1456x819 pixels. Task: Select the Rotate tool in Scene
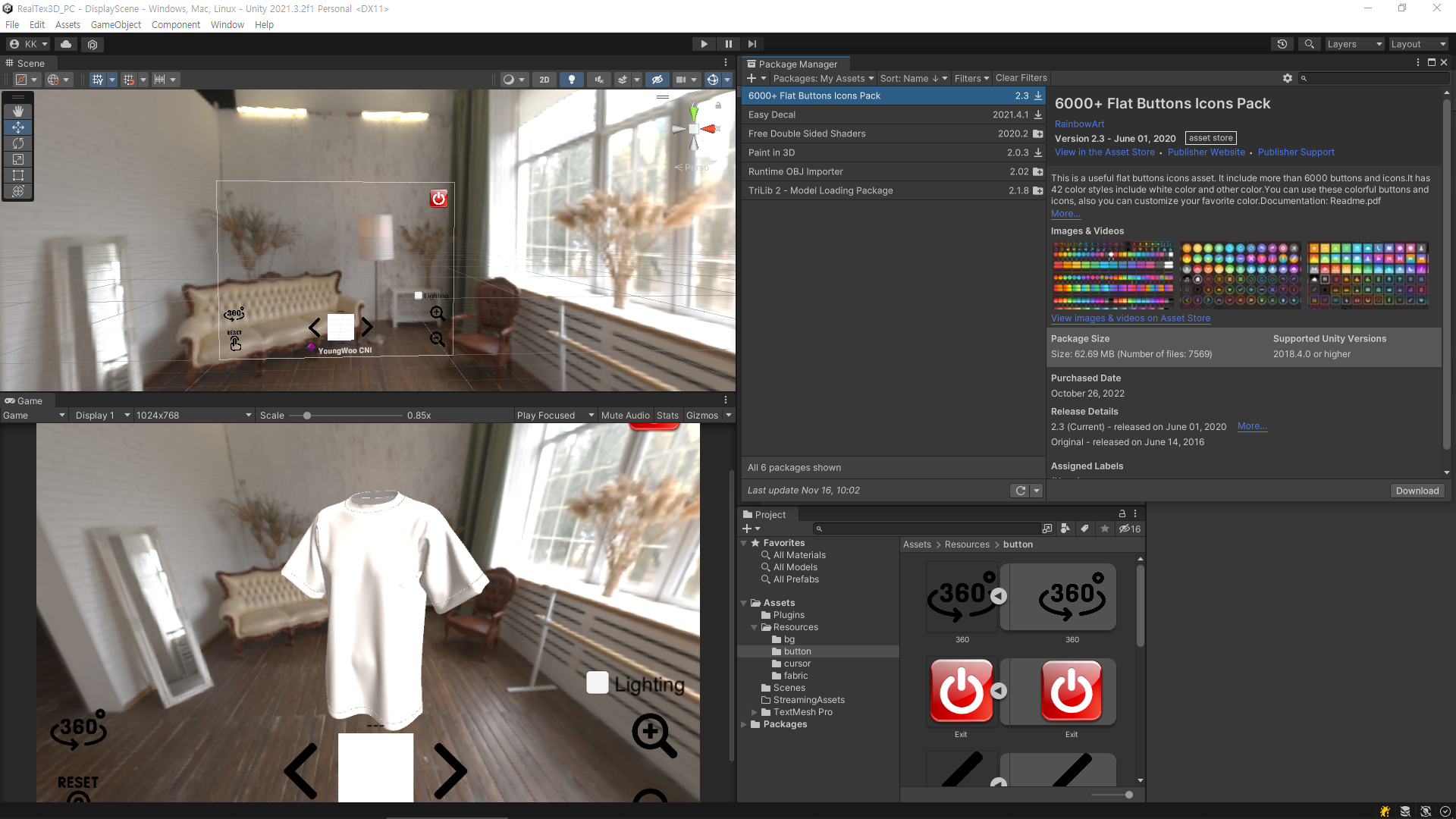pos(18,143)
